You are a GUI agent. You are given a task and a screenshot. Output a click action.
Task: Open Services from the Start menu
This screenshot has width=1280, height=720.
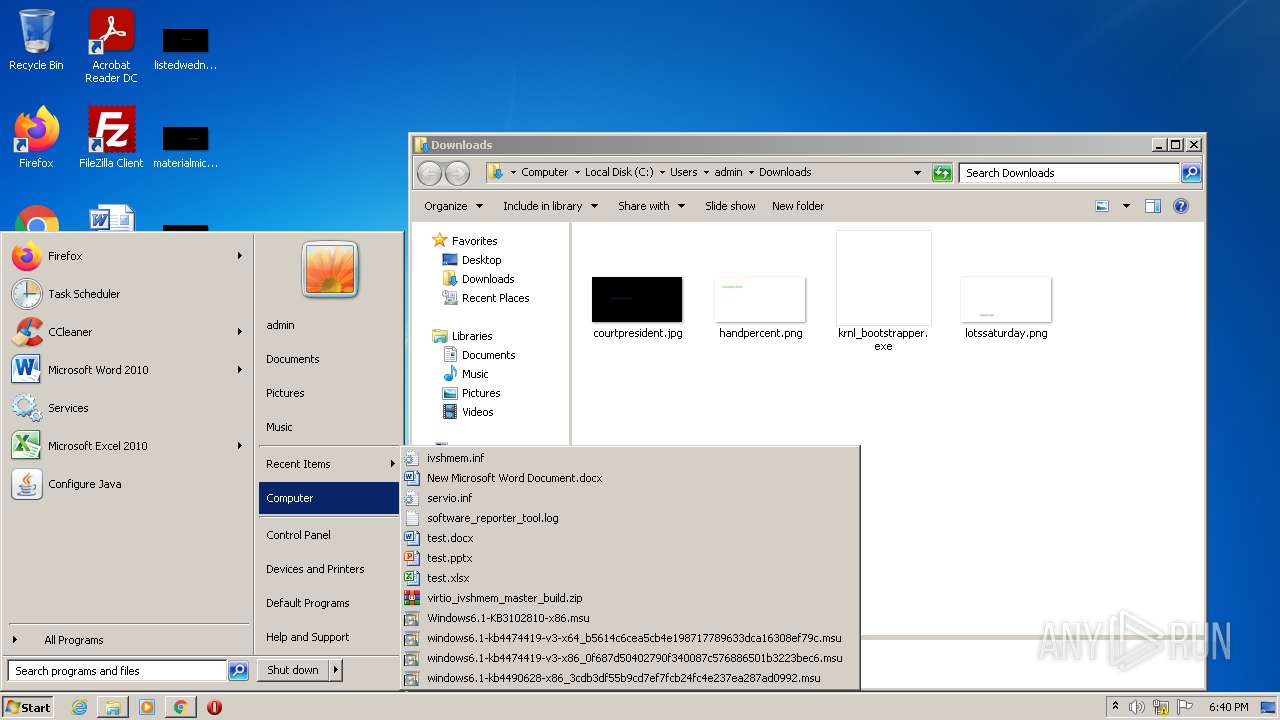click(x=126, y=408)
